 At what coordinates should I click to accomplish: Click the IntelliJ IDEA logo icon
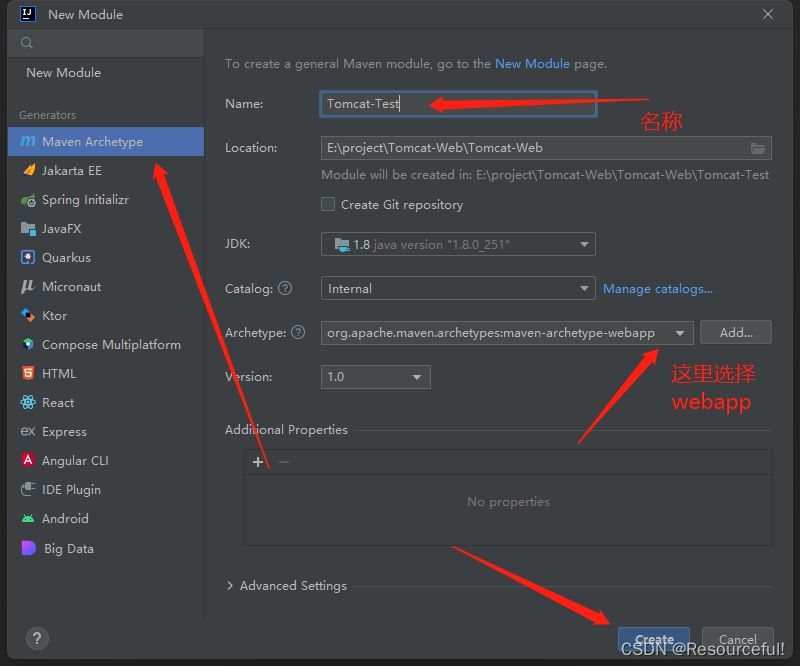(28, 14)
